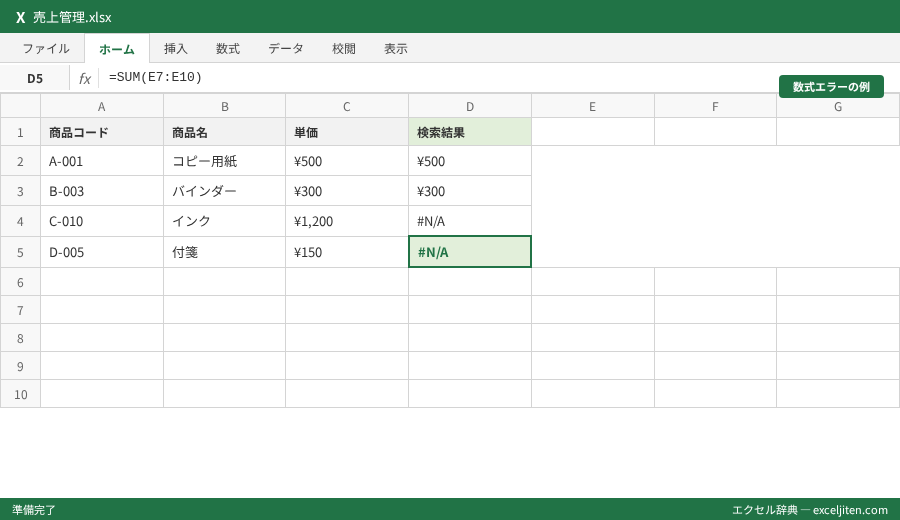Select the 商品名 header cell
The image size is (900, 520).
[x=224, y=132]
